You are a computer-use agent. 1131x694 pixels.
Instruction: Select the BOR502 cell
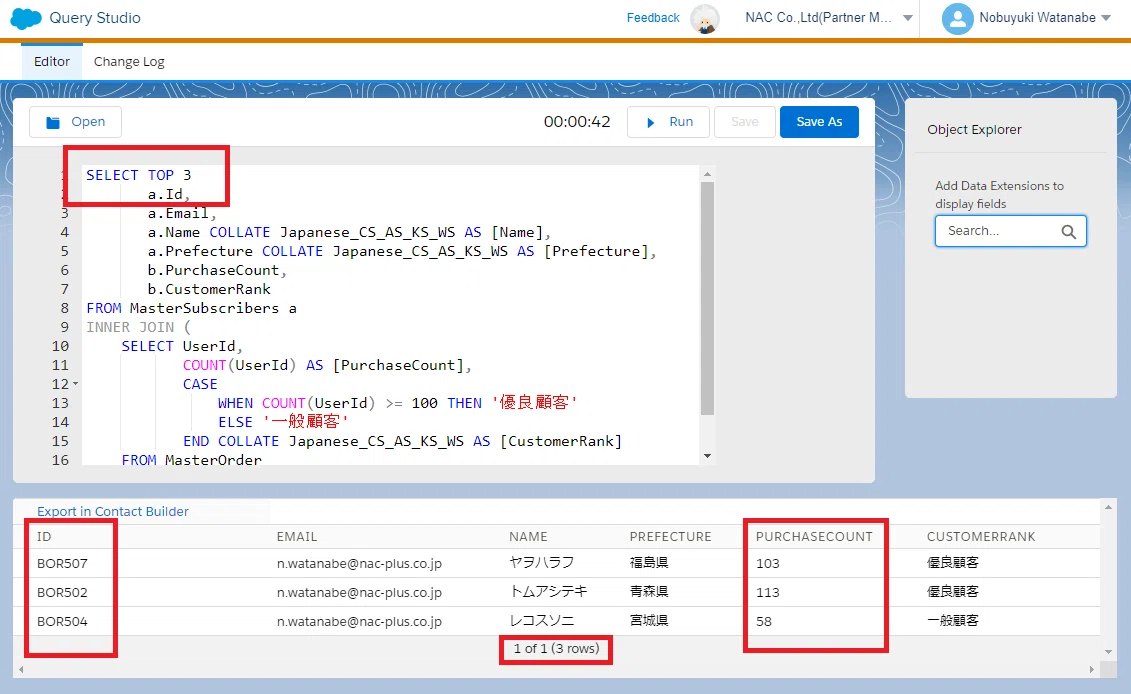(x=62, y=592)
